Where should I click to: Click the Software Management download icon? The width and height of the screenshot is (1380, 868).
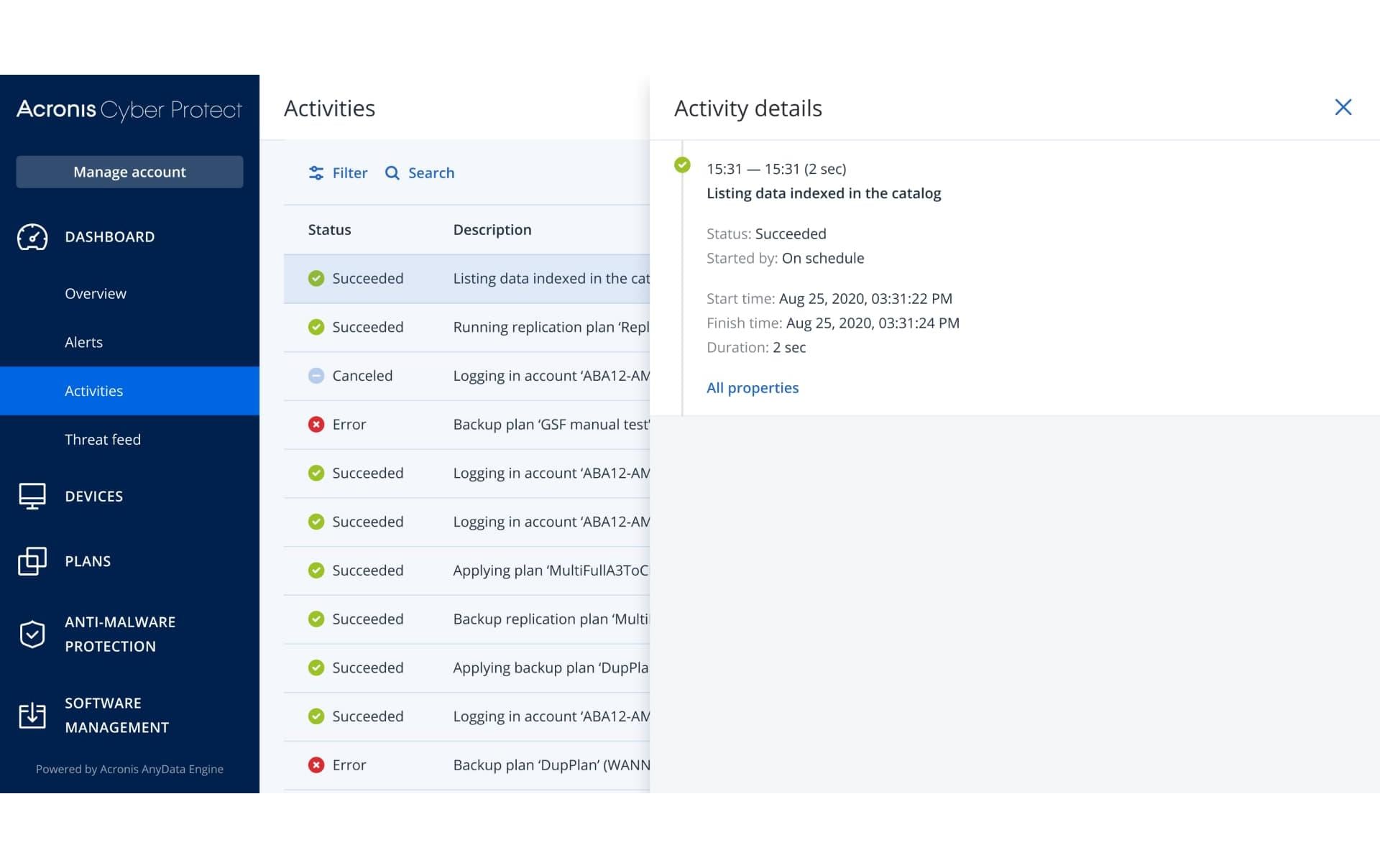click(32, 715)
